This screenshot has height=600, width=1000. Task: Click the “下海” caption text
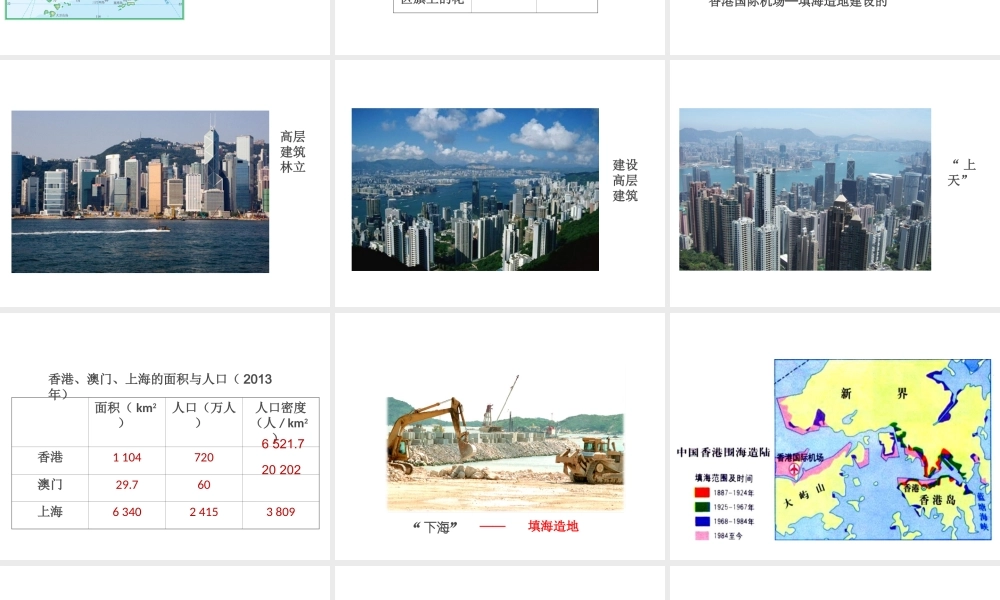pyautogui.click(x=436, y=527)
